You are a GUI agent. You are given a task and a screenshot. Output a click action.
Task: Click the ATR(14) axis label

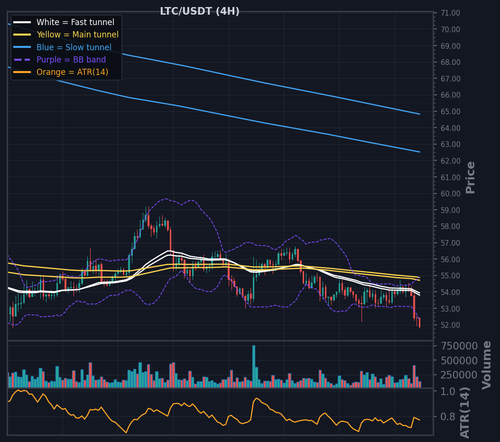pyautogui.click(x=465, y=413)
